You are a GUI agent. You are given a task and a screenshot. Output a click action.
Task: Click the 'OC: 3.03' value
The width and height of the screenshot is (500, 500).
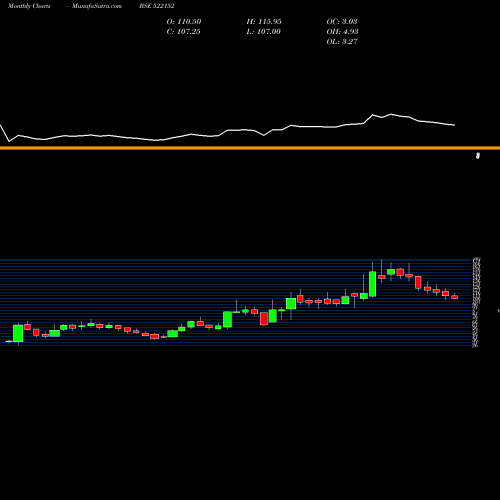[342, 22]
